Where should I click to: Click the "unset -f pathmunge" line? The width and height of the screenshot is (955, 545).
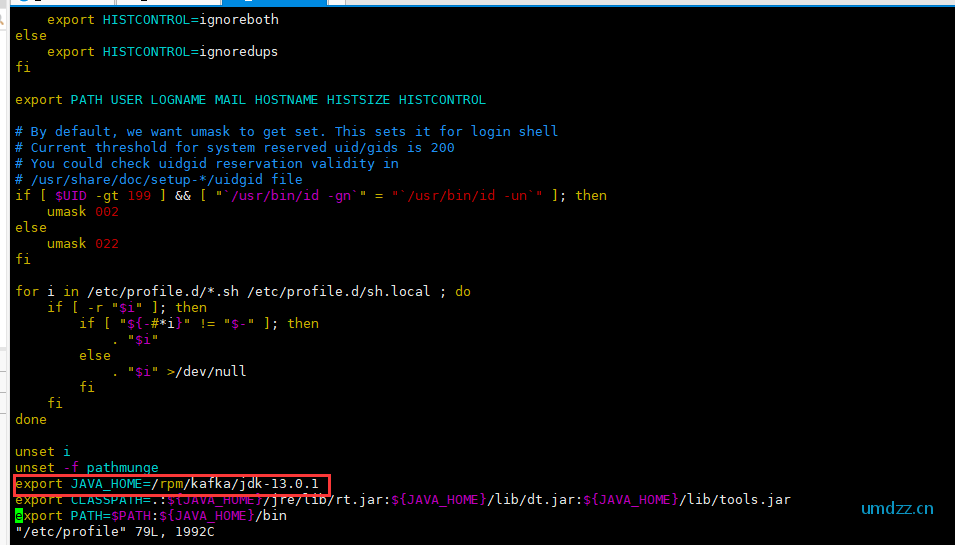pos(86,468)
